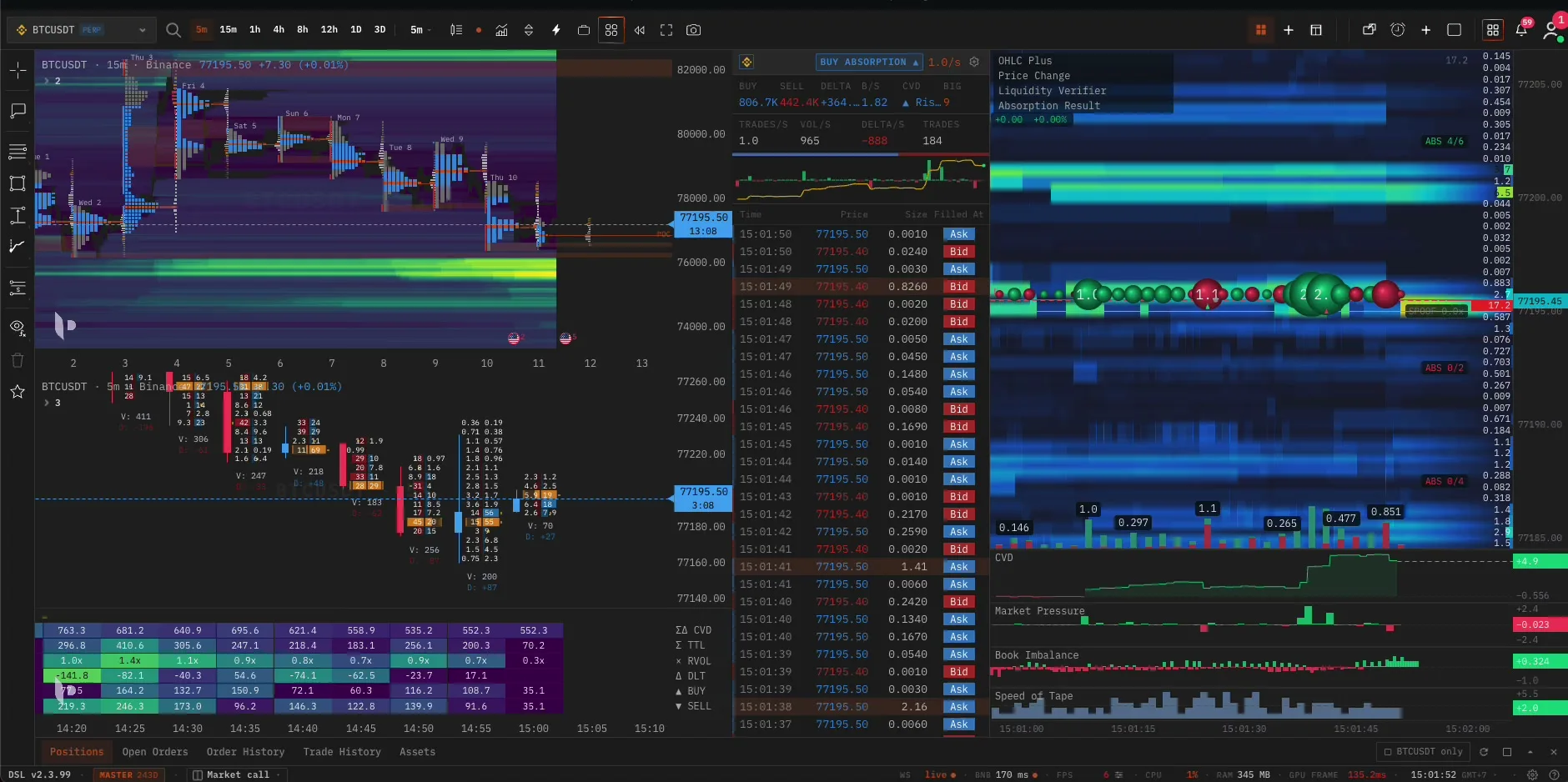This screenshot has width=1568, height=782.
Task: Take a snapshot with the camera icon
Action: tap(693, 30)
